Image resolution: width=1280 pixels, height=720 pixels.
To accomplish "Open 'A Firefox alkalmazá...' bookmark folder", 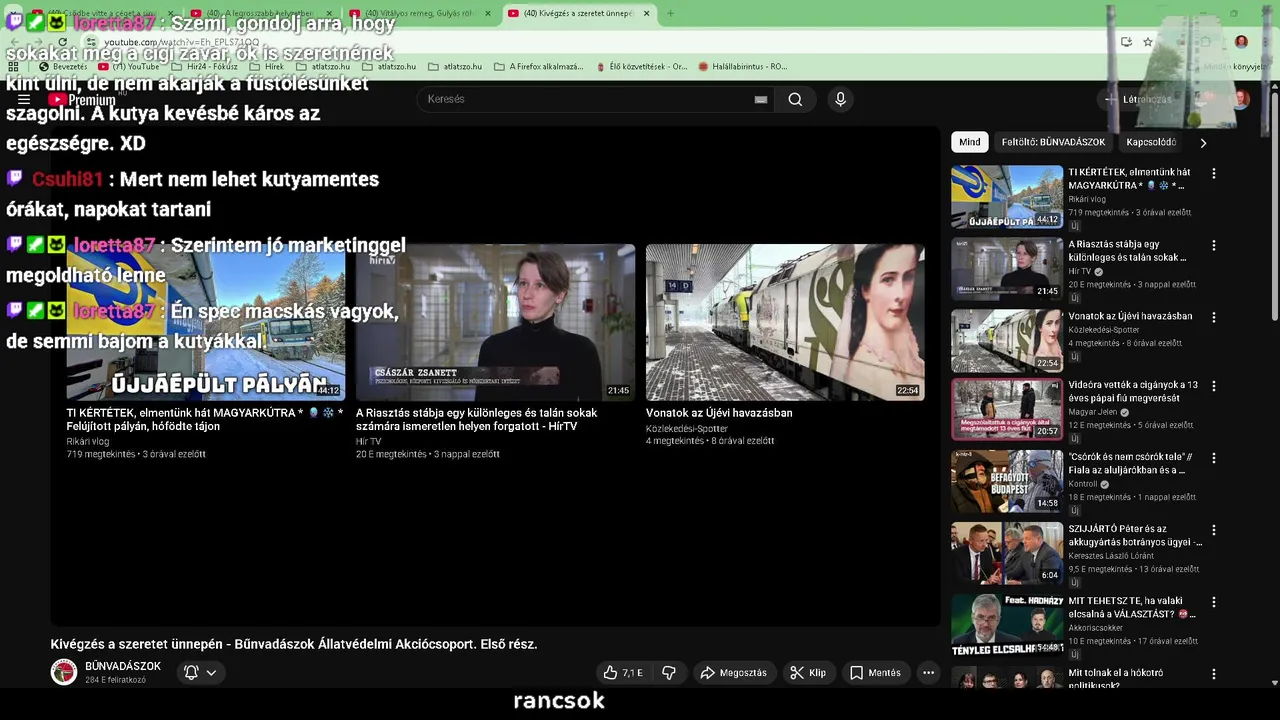I will tap(538, 66).
